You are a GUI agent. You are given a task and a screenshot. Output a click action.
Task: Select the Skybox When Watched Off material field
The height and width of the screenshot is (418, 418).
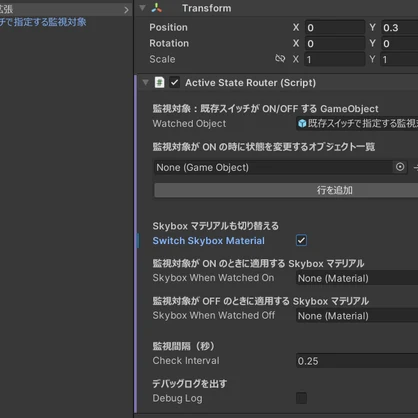pos(357,316)
